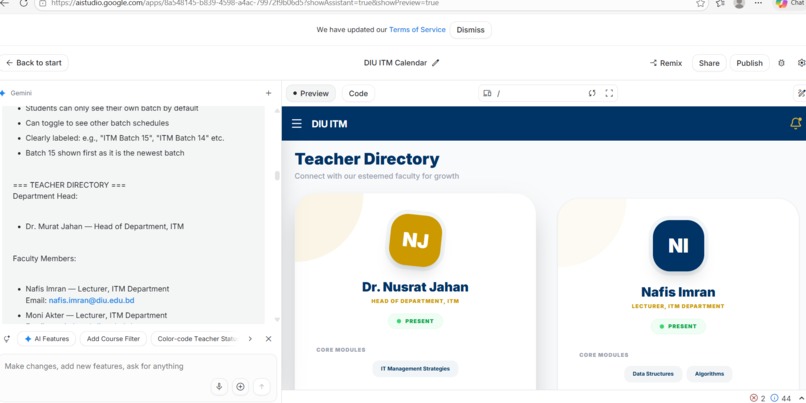Screen dimensions: 806x403
Task: Click the browser address bar
Action: (368, 3)
